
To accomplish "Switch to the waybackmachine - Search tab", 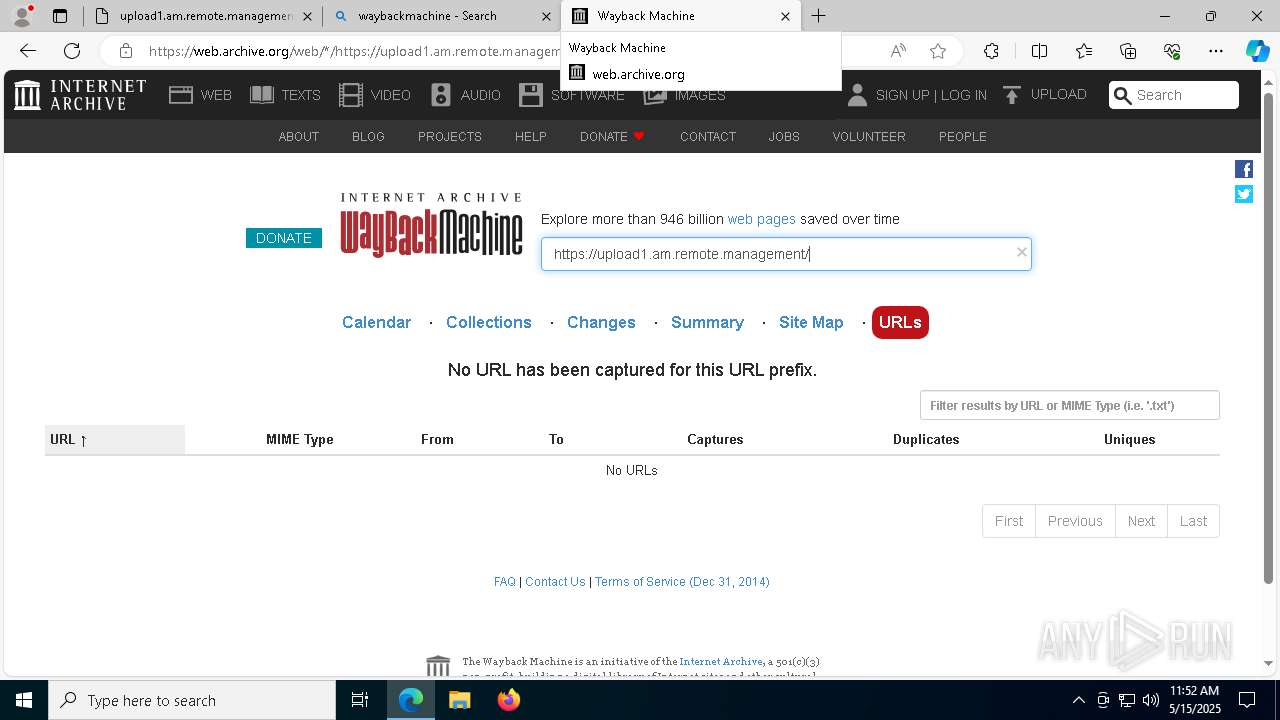I will click(441, 16).
